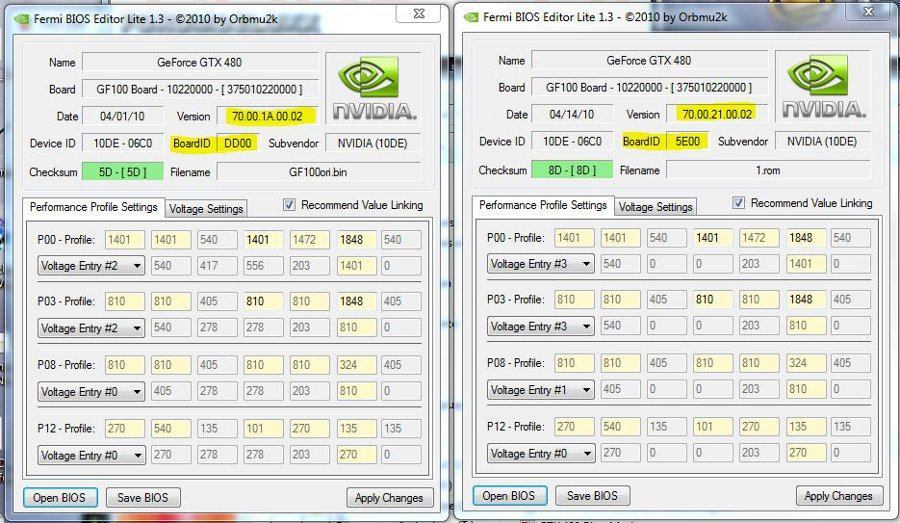Click left window title bar app icon
Image resolution: width=900 pixels, height=523 pixels.
click(x=22, y=19)
